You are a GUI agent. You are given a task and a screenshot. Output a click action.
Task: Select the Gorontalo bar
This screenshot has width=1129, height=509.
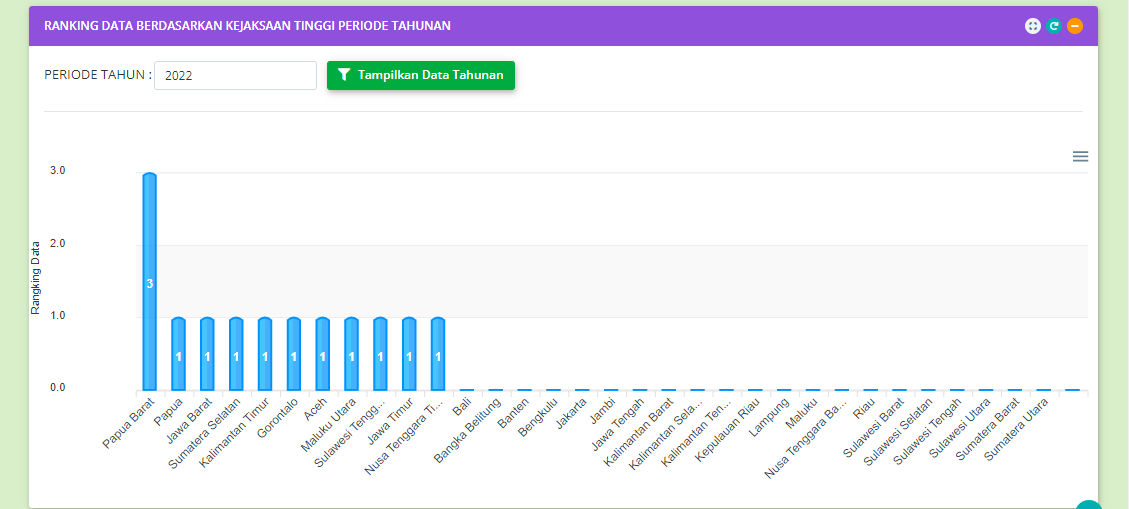[x=294, y=354]
